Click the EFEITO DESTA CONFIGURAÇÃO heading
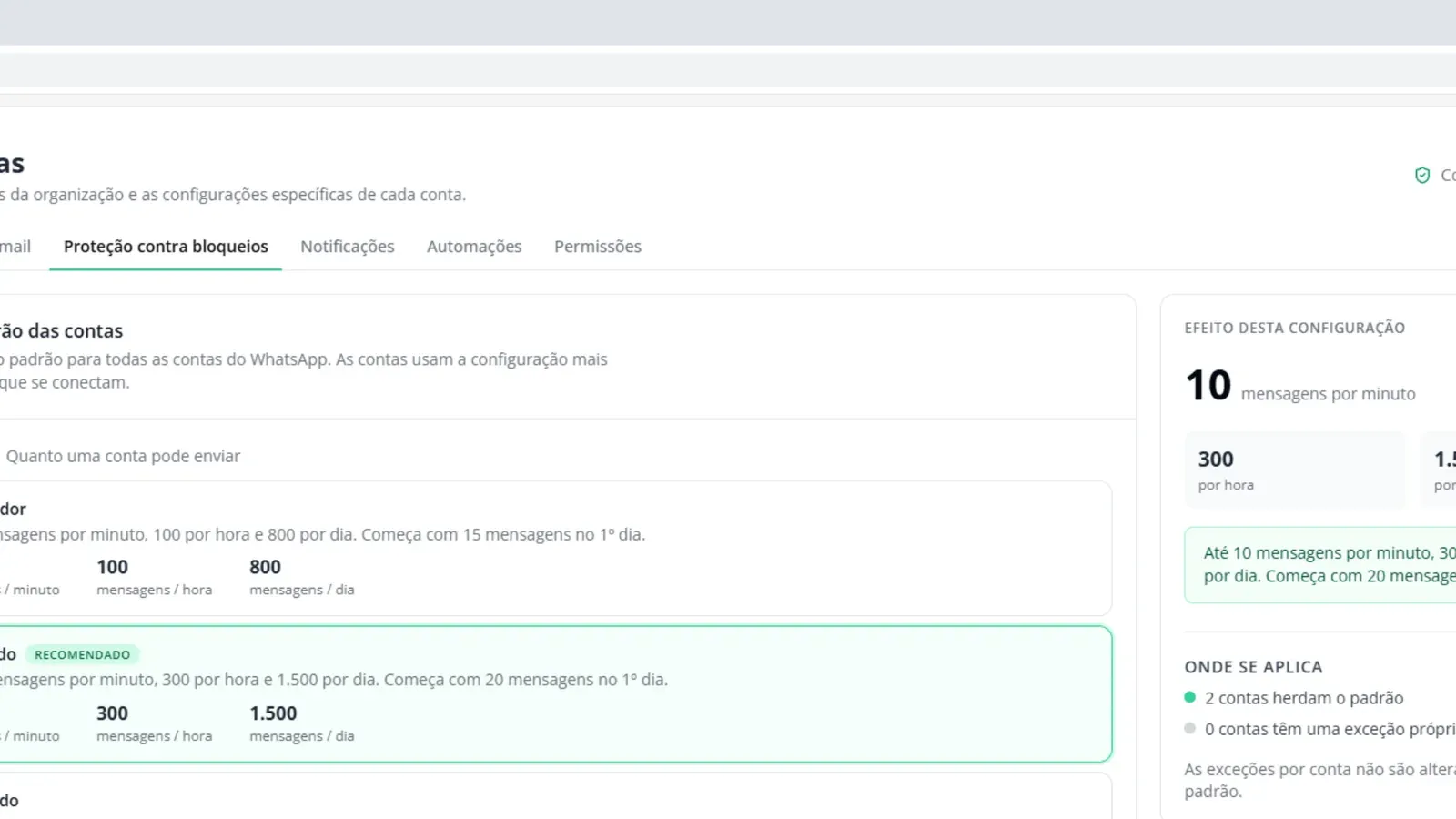 (1295, 328)
